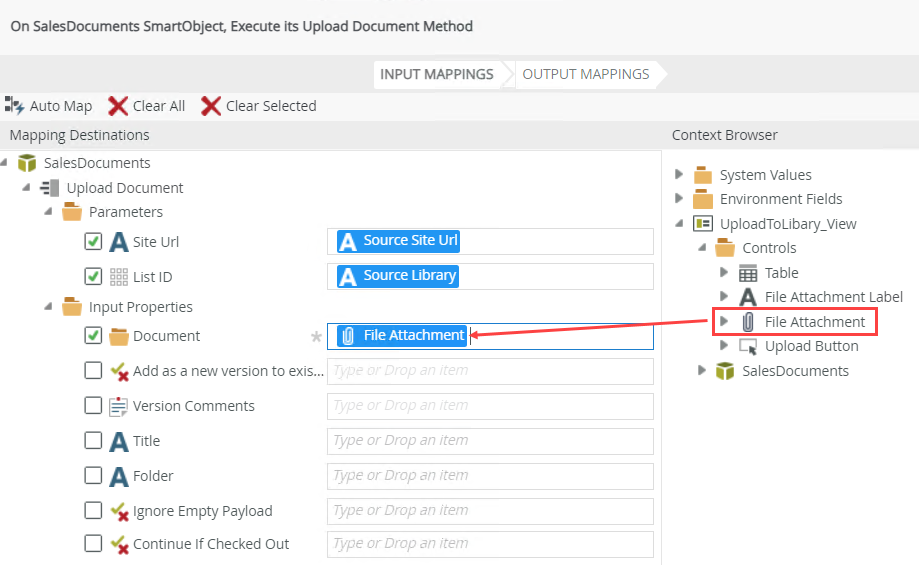919x565 pixels.
Task: Click the Table control icon
Action: [x=748, y=273]
